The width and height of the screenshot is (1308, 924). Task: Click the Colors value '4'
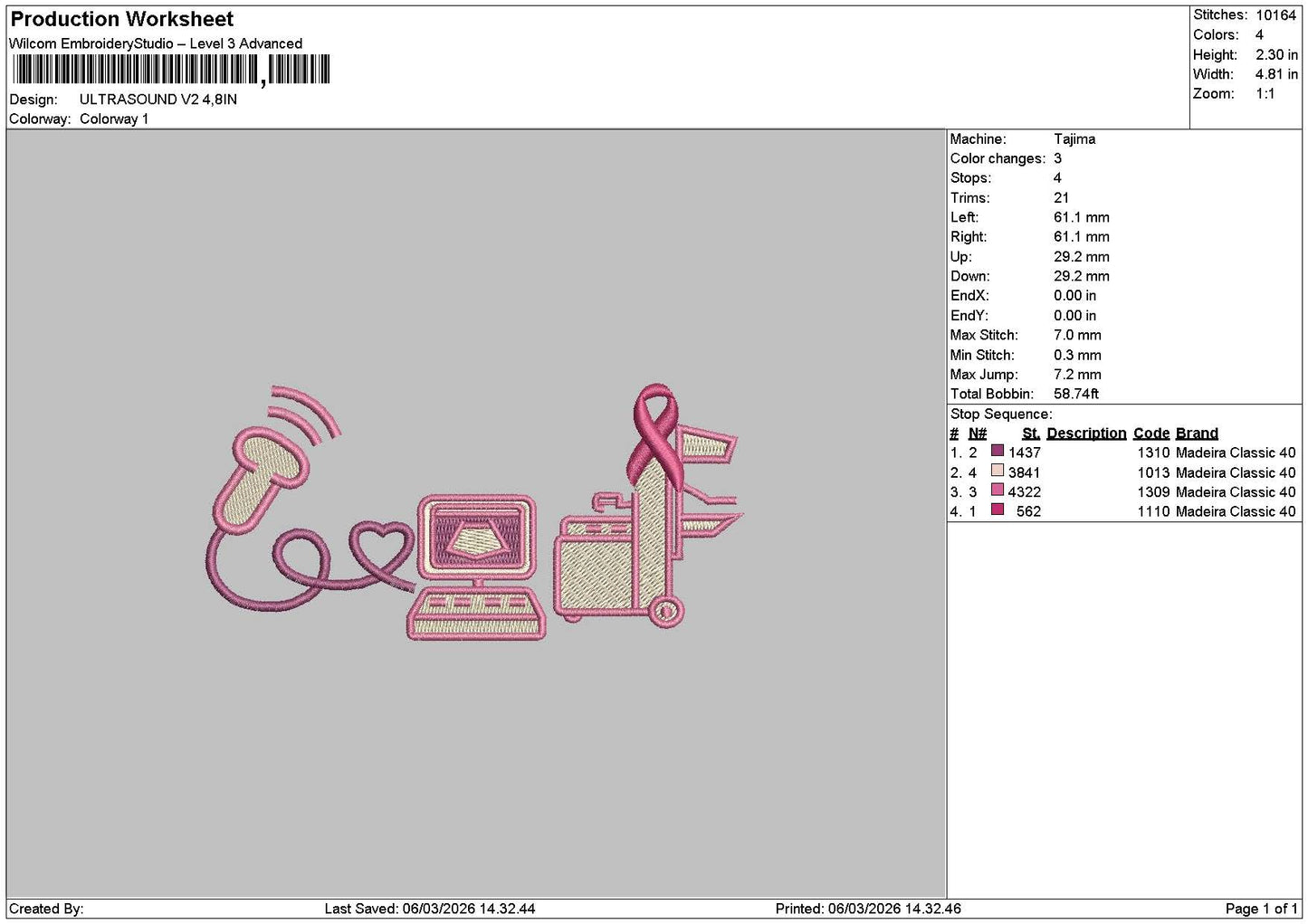point(1259,35)
